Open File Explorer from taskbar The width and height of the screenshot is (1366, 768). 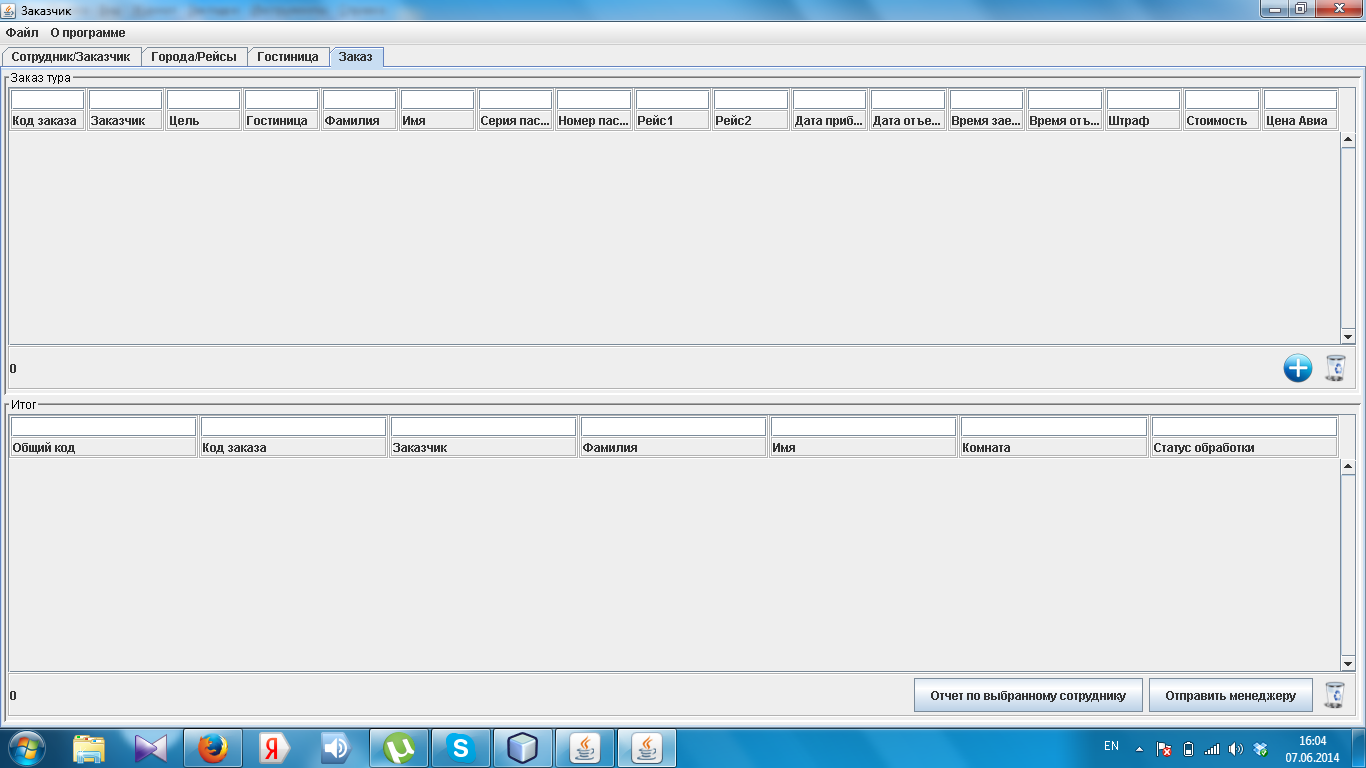click(89, 748)
